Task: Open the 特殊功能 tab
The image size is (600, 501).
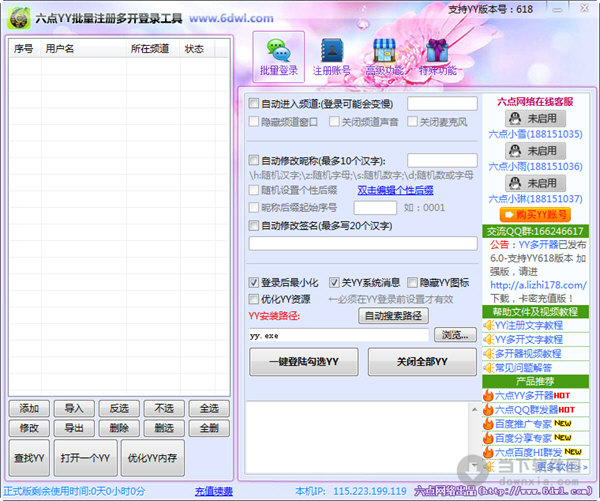Action: coord(438,57)
